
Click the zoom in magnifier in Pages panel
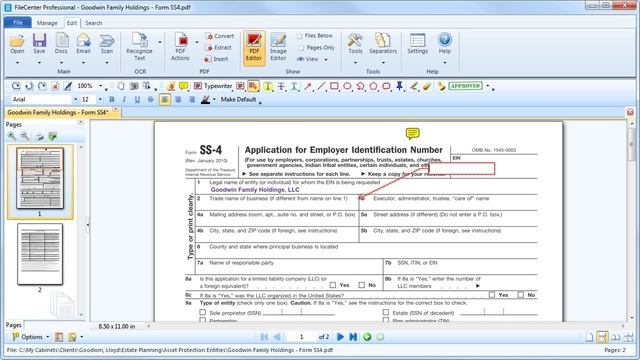(12, 136)
